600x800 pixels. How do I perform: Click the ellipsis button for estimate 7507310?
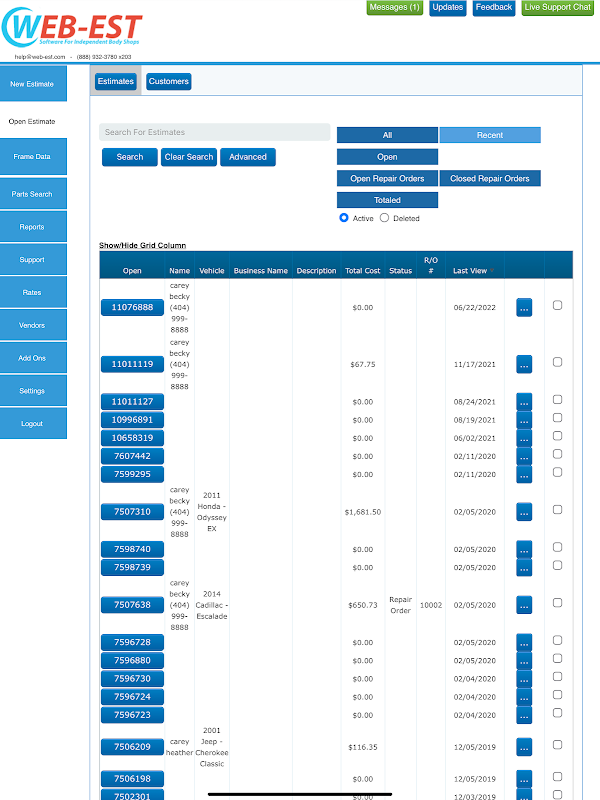[524, 512]
